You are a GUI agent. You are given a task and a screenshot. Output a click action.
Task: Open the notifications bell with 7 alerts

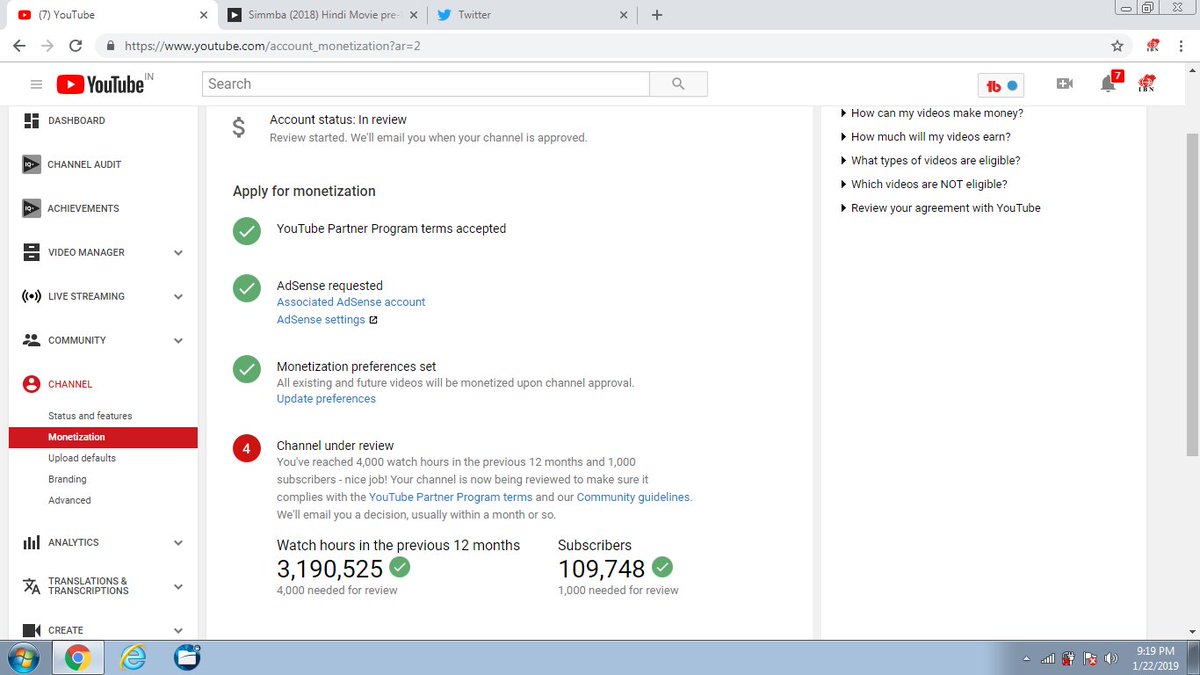click(1109, 83)
